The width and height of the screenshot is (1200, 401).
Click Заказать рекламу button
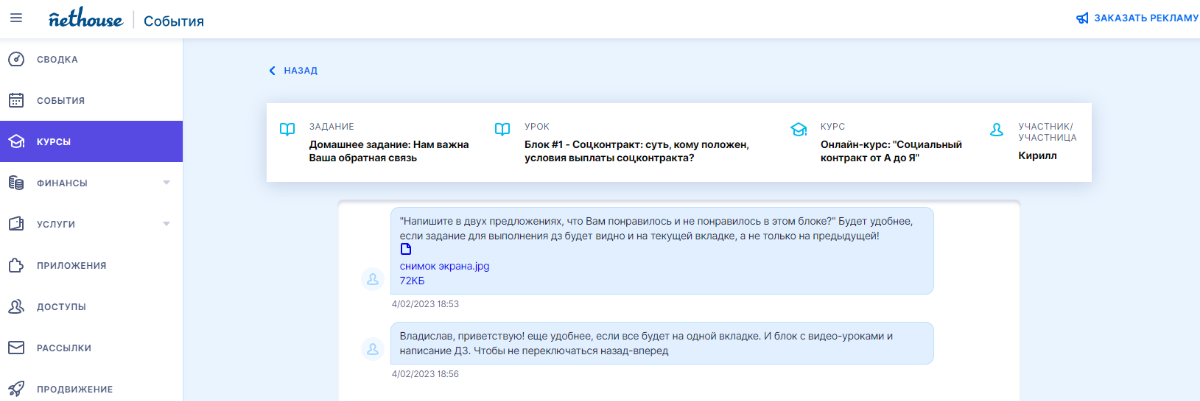click(x=1136, y=18)
